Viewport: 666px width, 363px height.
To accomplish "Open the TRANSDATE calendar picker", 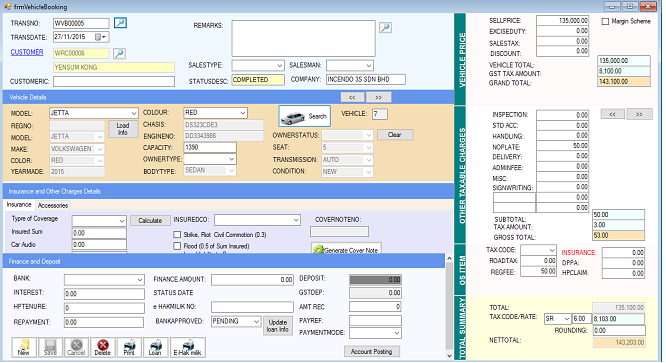I will pos(100,37).
